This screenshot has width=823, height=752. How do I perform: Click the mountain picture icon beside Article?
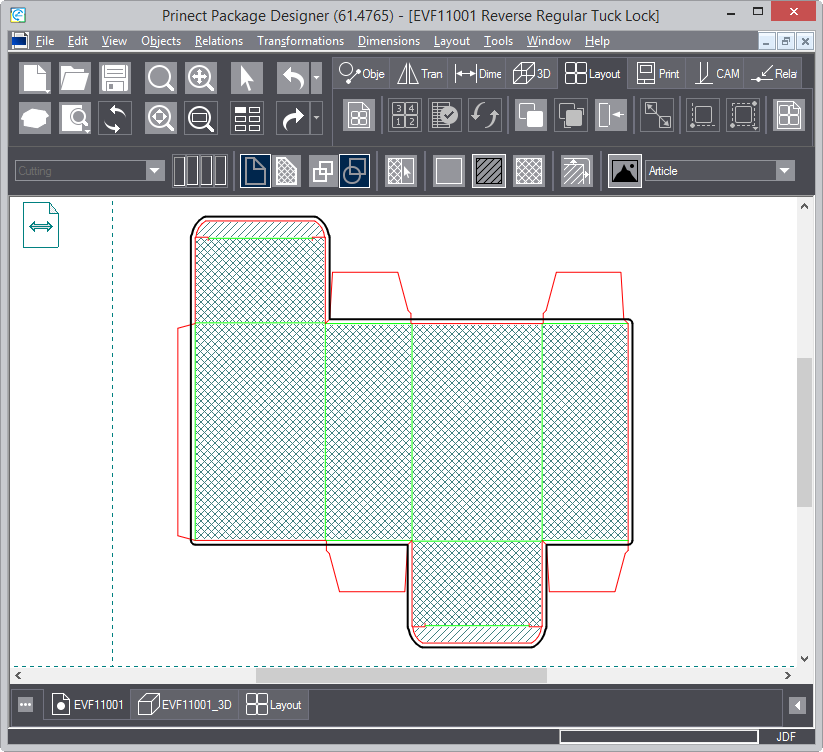tap(625, 171)
